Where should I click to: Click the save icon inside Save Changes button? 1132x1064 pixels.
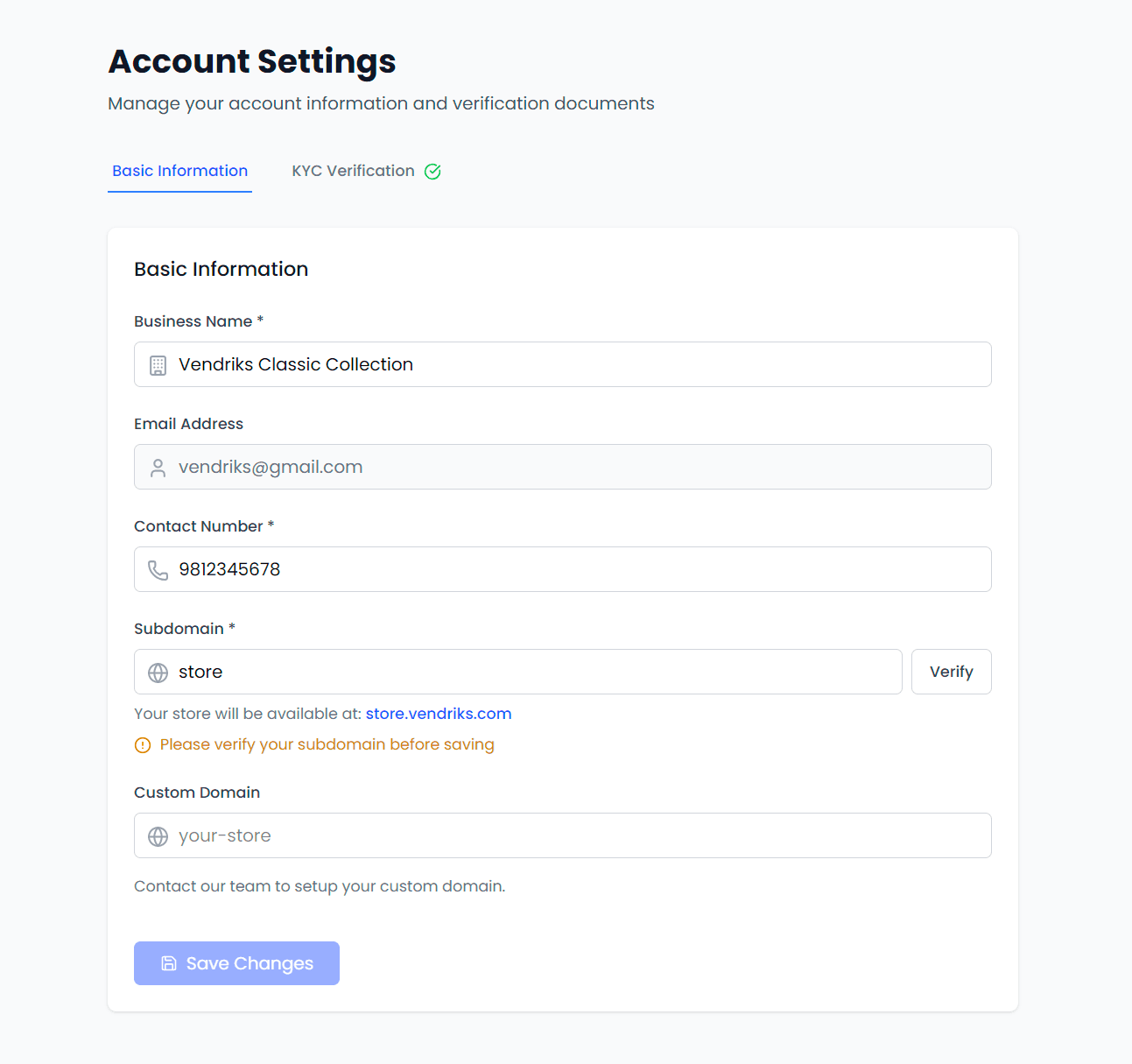(x=167, y=963)
